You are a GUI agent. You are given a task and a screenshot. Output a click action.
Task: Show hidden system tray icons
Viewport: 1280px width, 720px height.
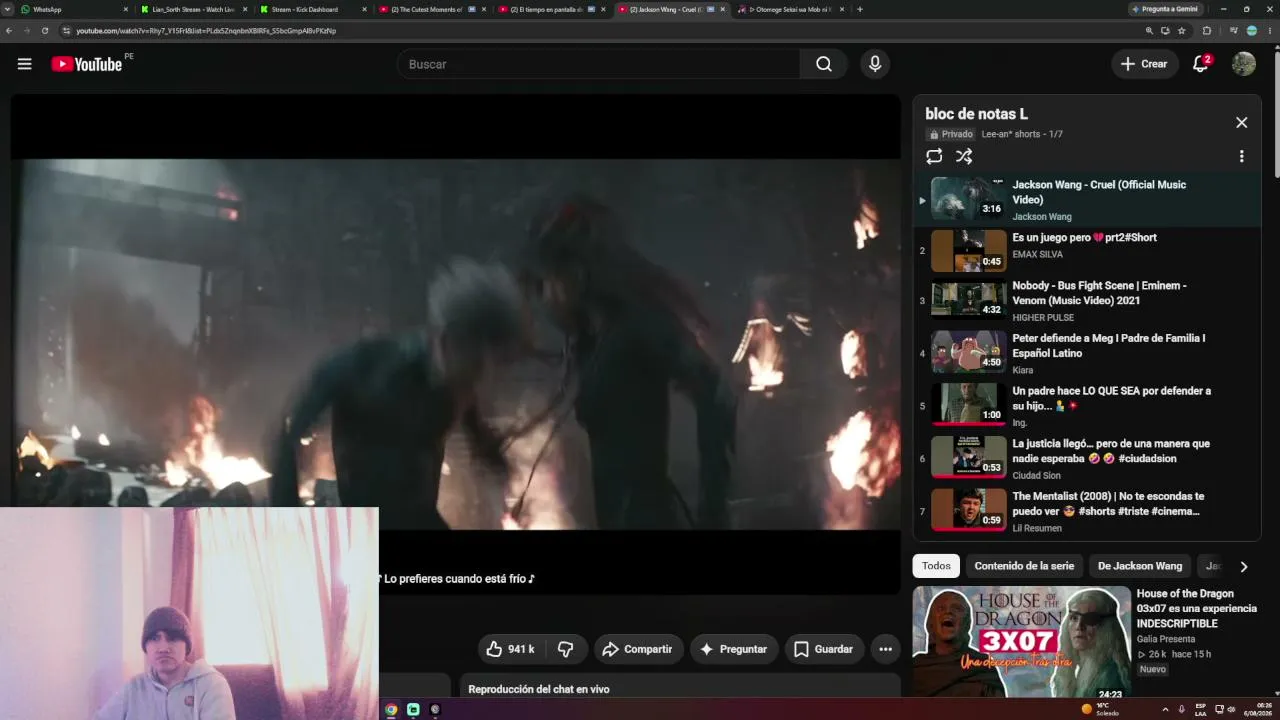1165,709
